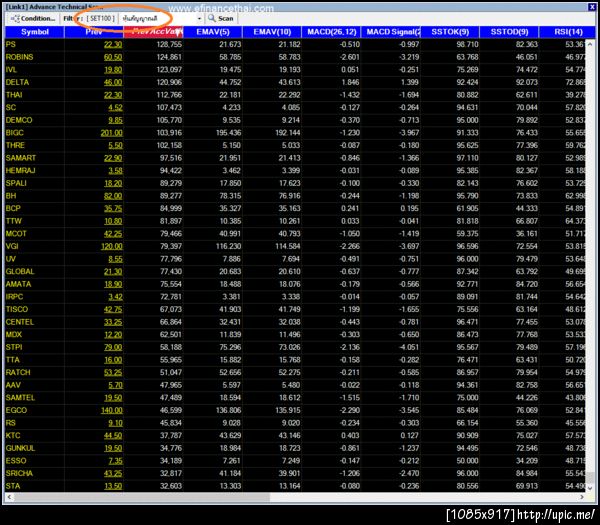
Task: Select the STPI symbol
Action: [14, 347]
